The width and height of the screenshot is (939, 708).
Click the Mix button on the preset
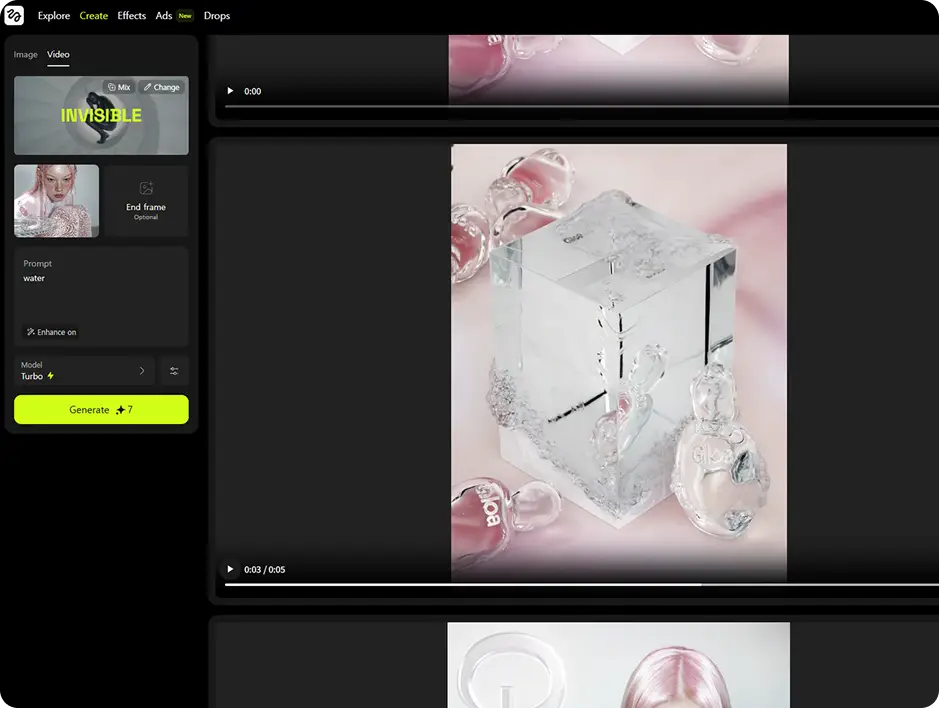coord(119,87)
